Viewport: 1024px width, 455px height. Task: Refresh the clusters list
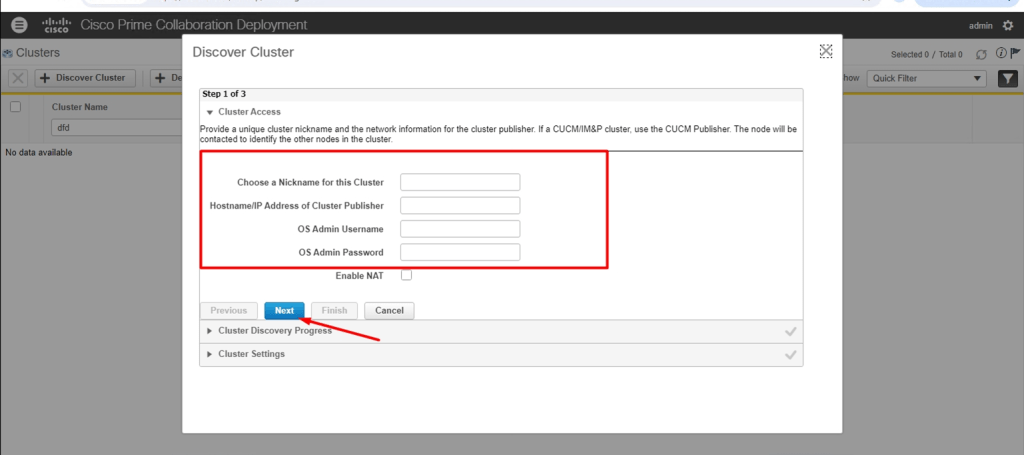981,54
